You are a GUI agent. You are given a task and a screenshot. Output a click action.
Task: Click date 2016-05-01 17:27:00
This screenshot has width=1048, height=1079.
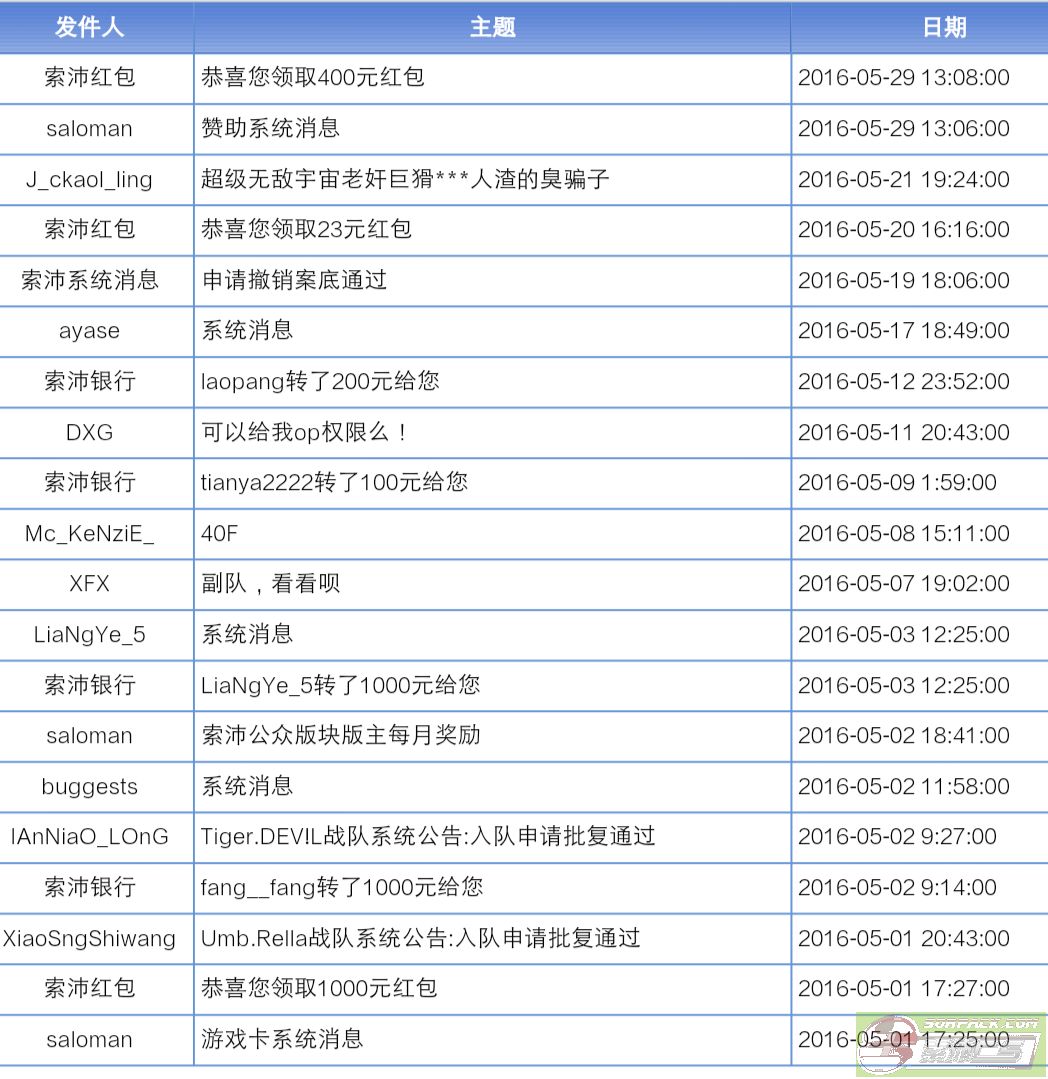tap(904, 989)
